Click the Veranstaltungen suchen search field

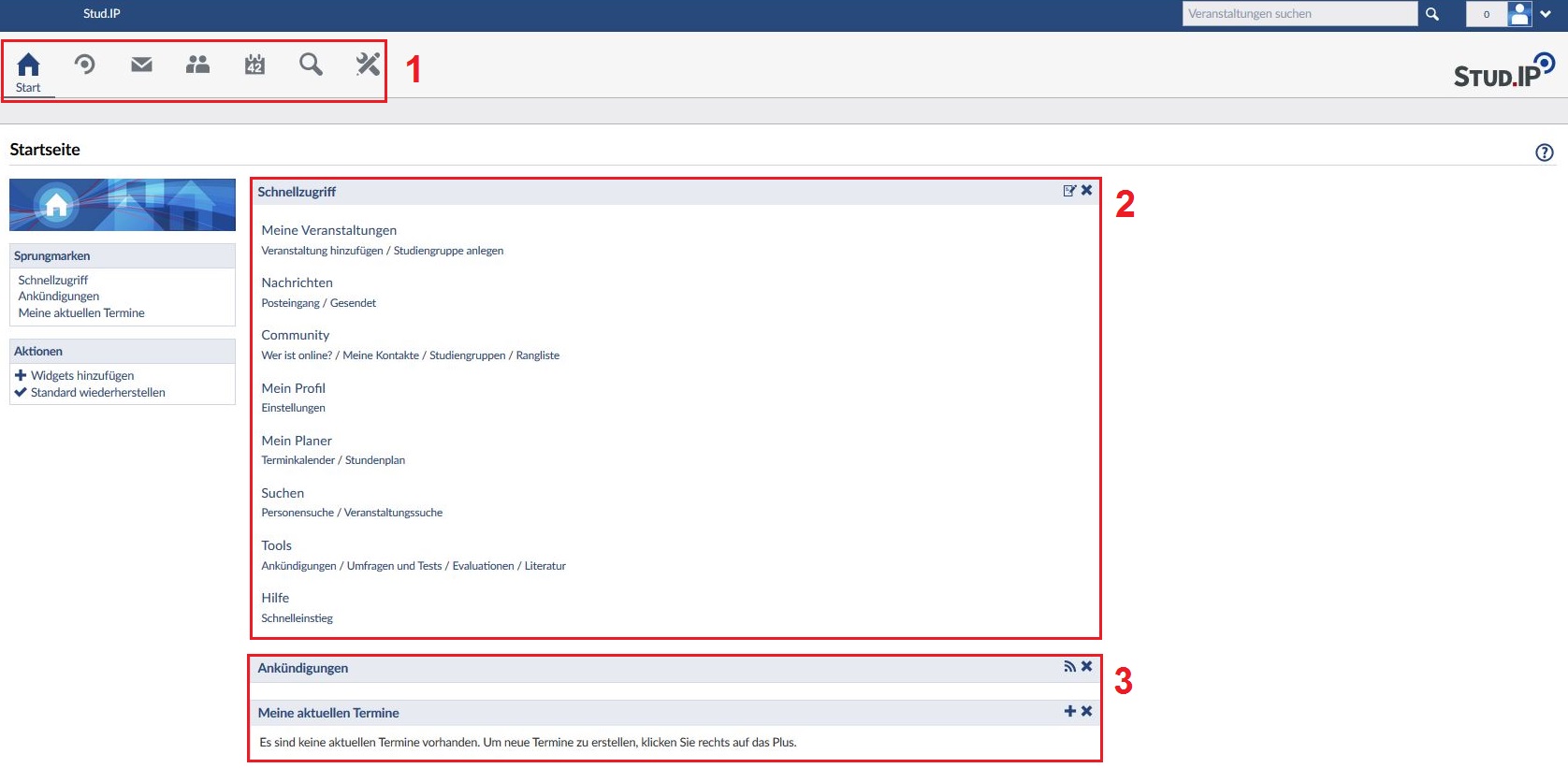pos(1299,14)
